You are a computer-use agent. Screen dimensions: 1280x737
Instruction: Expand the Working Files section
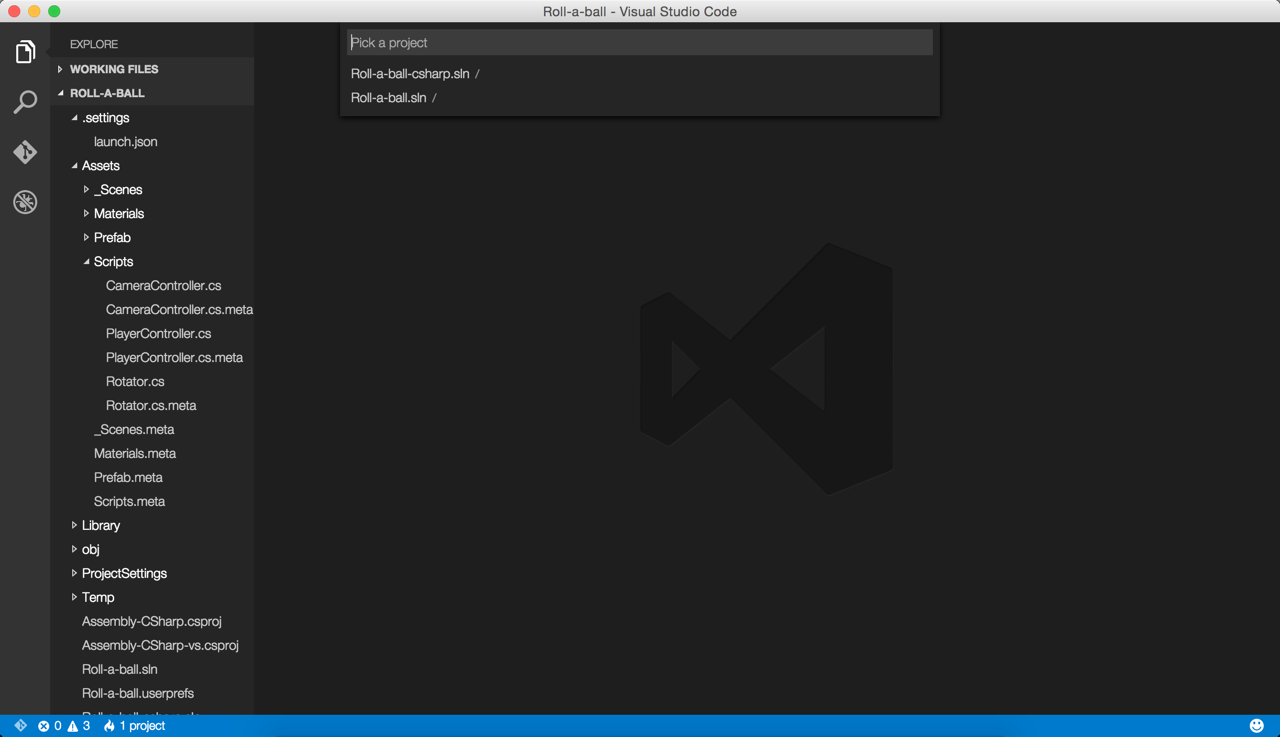[x=152, y=69]
